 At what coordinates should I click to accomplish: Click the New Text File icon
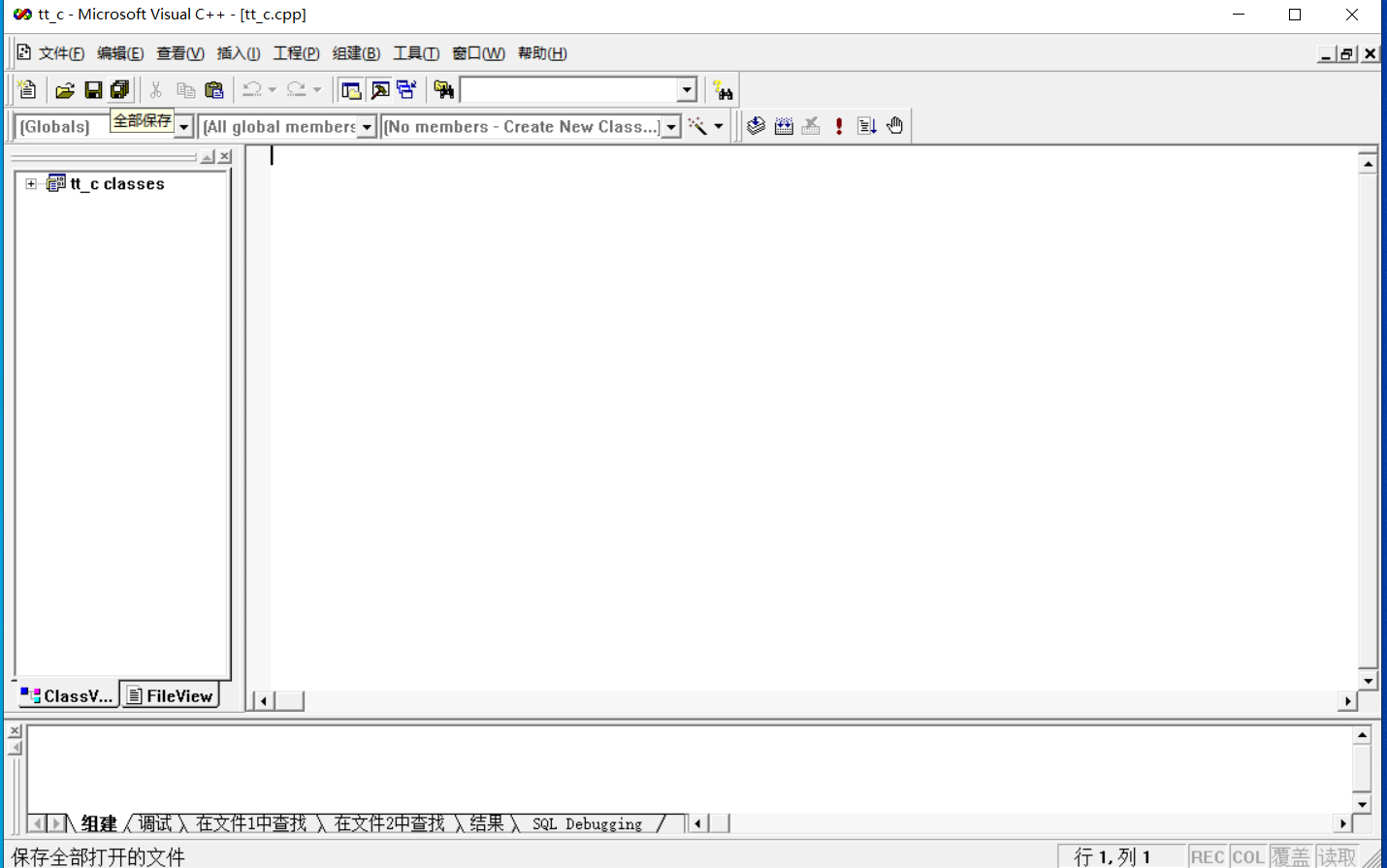[27, 90]
